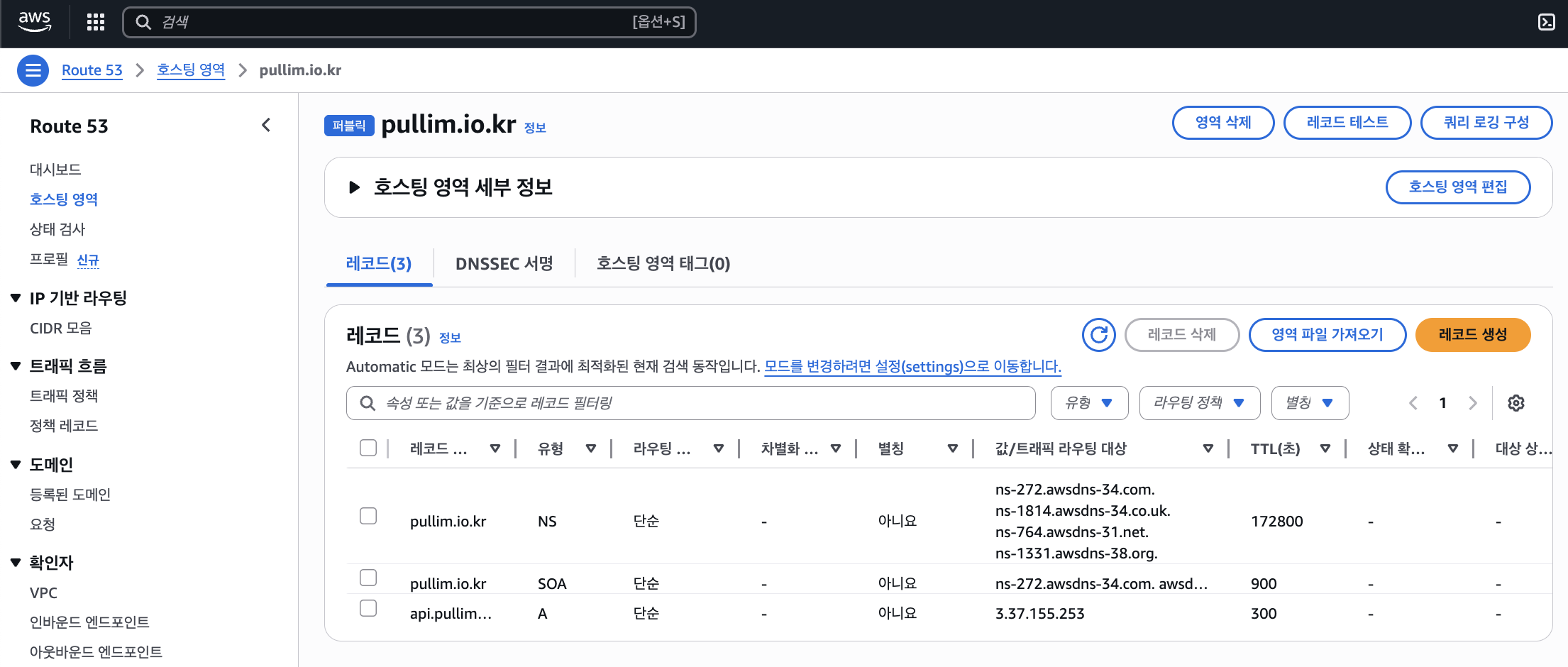This screenshot has height=667, width=1568.
Task: Click import zone file button
Action: [x=1327, y=335]
